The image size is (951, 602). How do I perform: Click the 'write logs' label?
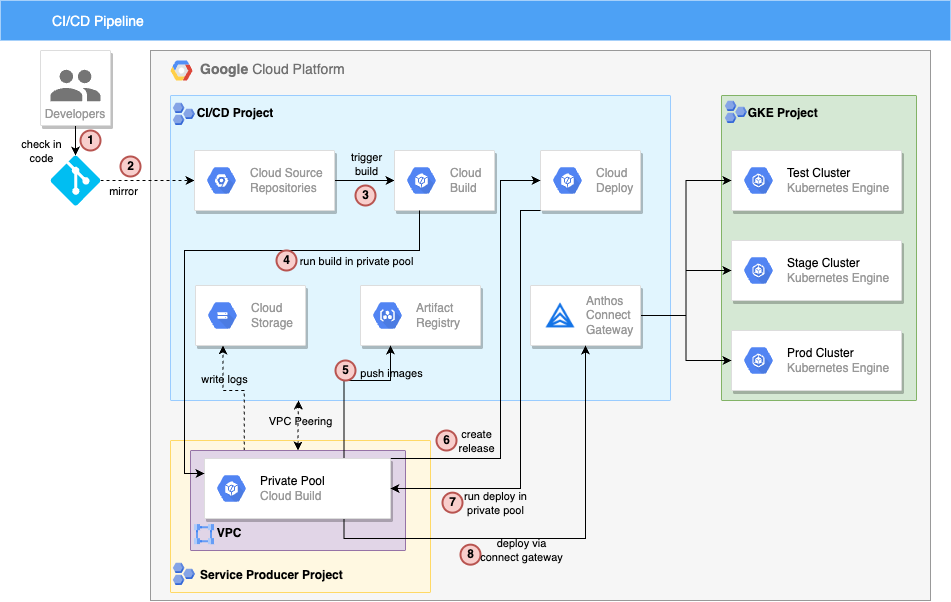tap(224, 380)
